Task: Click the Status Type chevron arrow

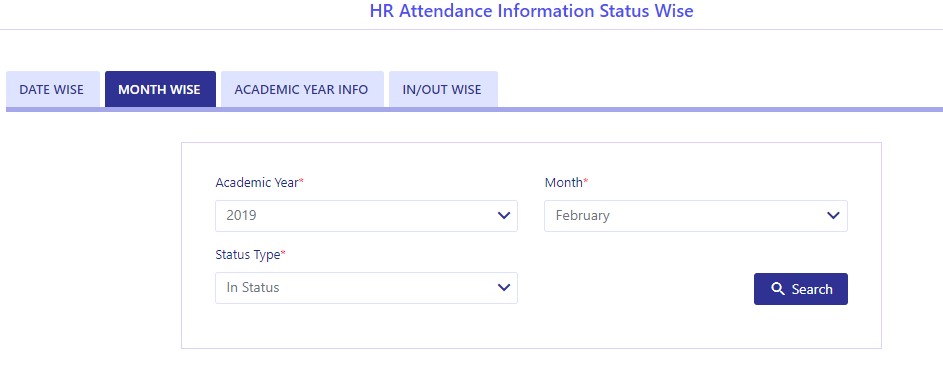Action: (504, 288)
